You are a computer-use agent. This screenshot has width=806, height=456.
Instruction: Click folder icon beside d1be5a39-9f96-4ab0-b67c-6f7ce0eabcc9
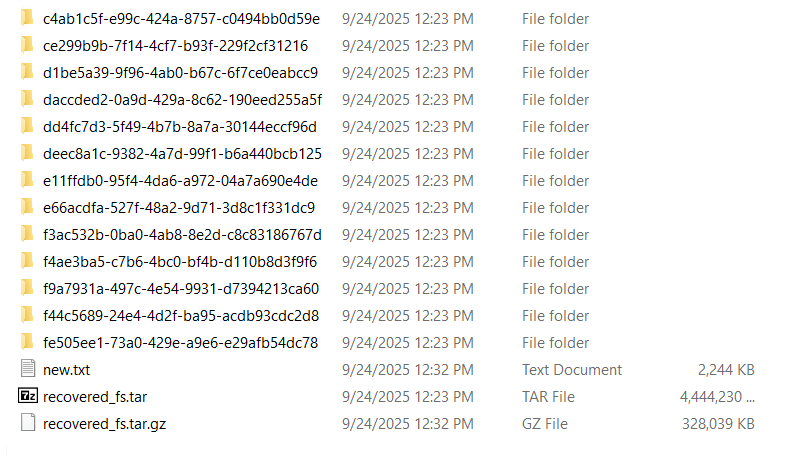point(27,73)
